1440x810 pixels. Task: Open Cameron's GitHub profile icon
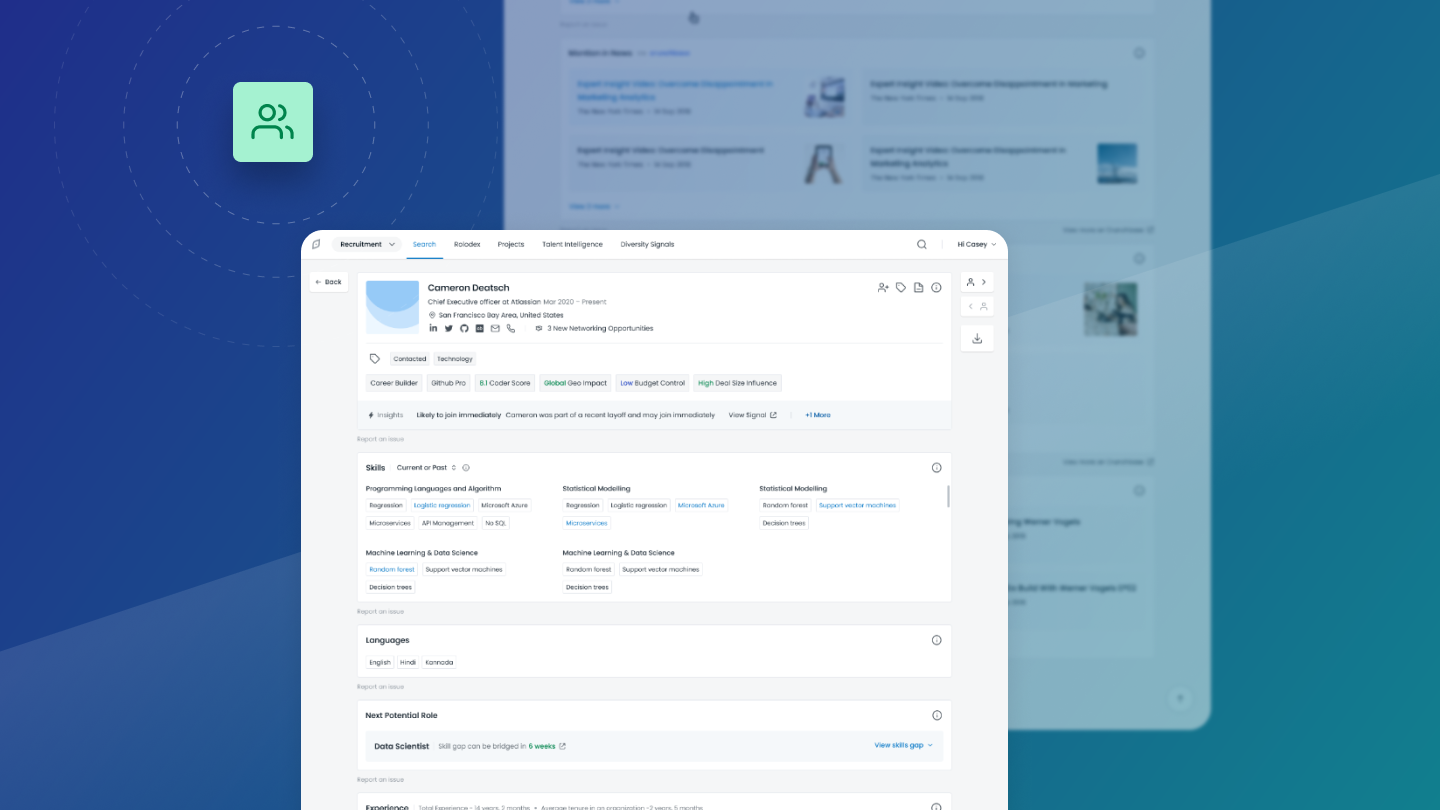coord(464,328)
